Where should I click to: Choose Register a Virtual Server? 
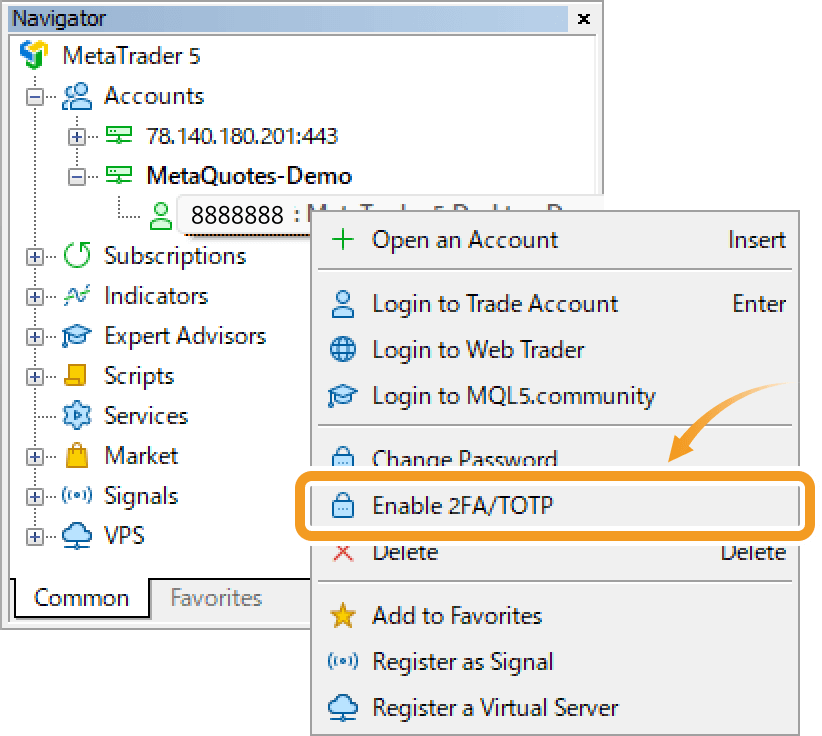(555, 707)
